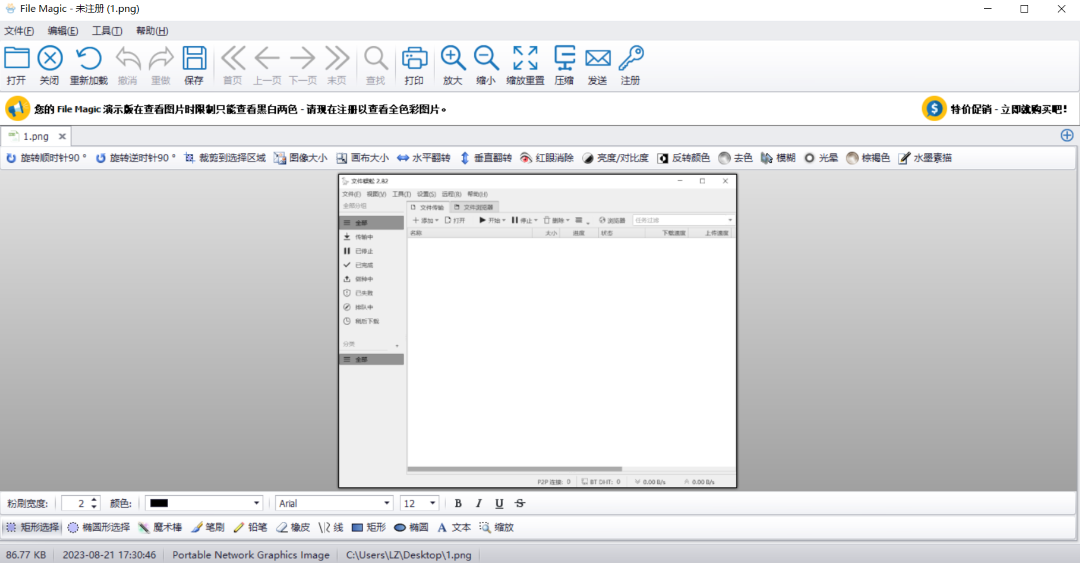The image size is (1080, 563).
Task: Increase the brush width stepper value
Action: click(94, 499)
